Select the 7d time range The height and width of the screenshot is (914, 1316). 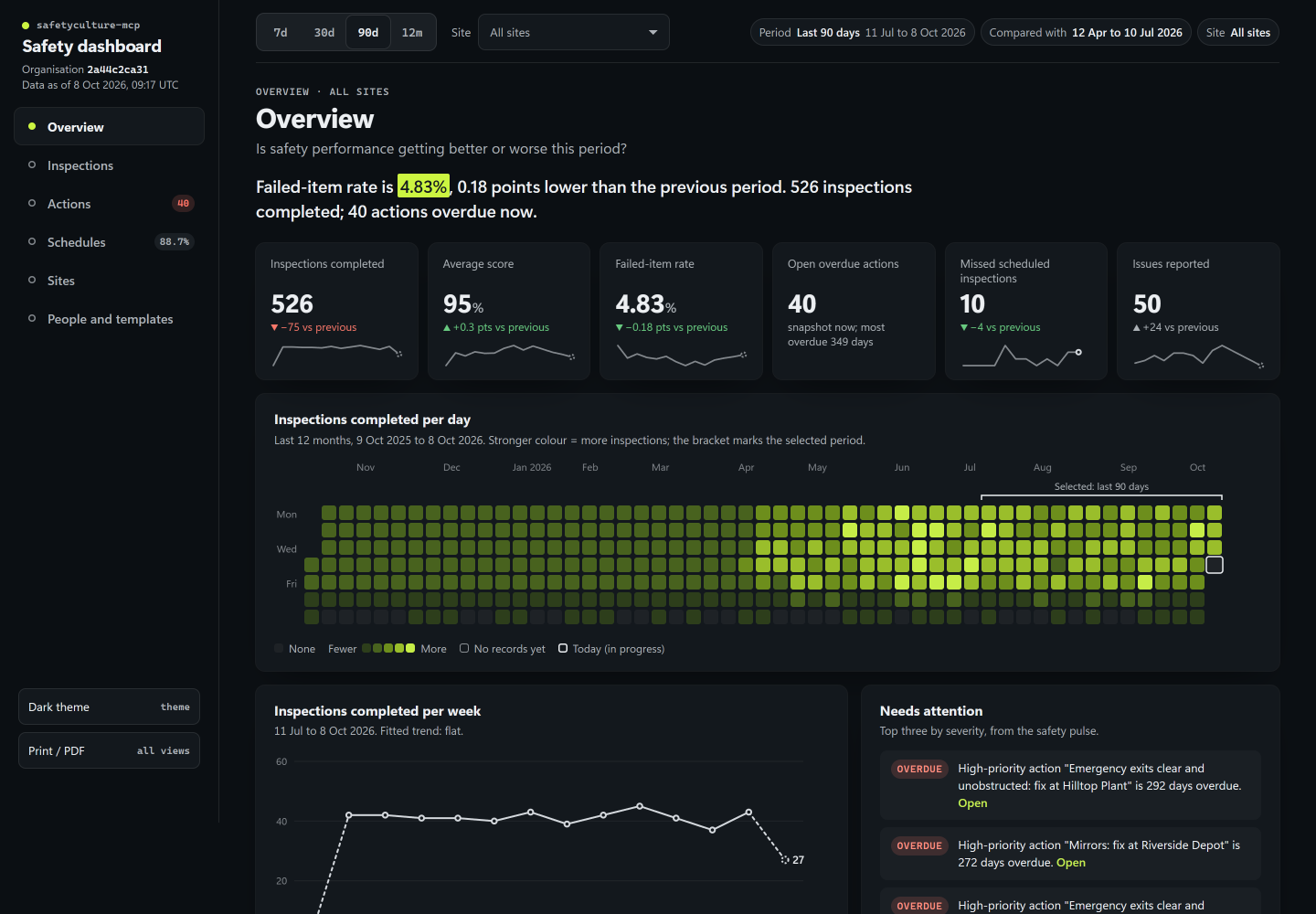point(281,32)
